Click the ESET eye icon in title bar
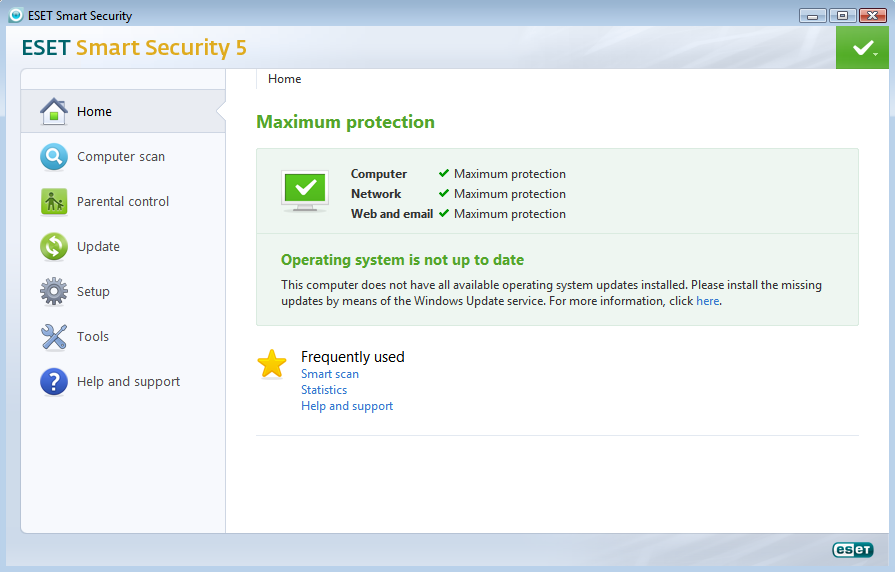This screenshot has height=572, width=895. [x=15, y=15]
